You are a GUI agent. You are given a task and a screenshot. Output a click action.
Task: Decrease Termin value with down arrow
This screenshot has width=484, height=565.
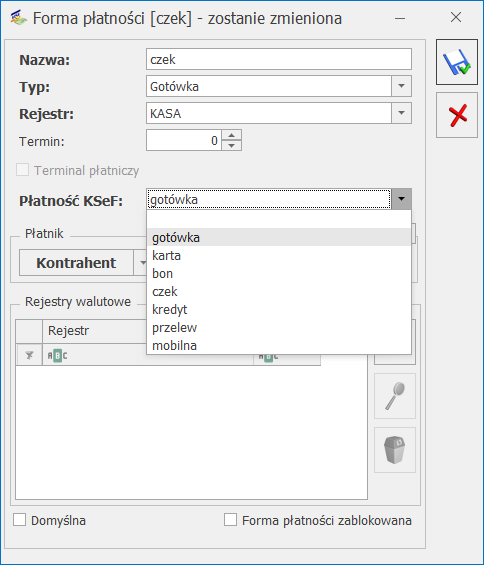pos(231,146)
